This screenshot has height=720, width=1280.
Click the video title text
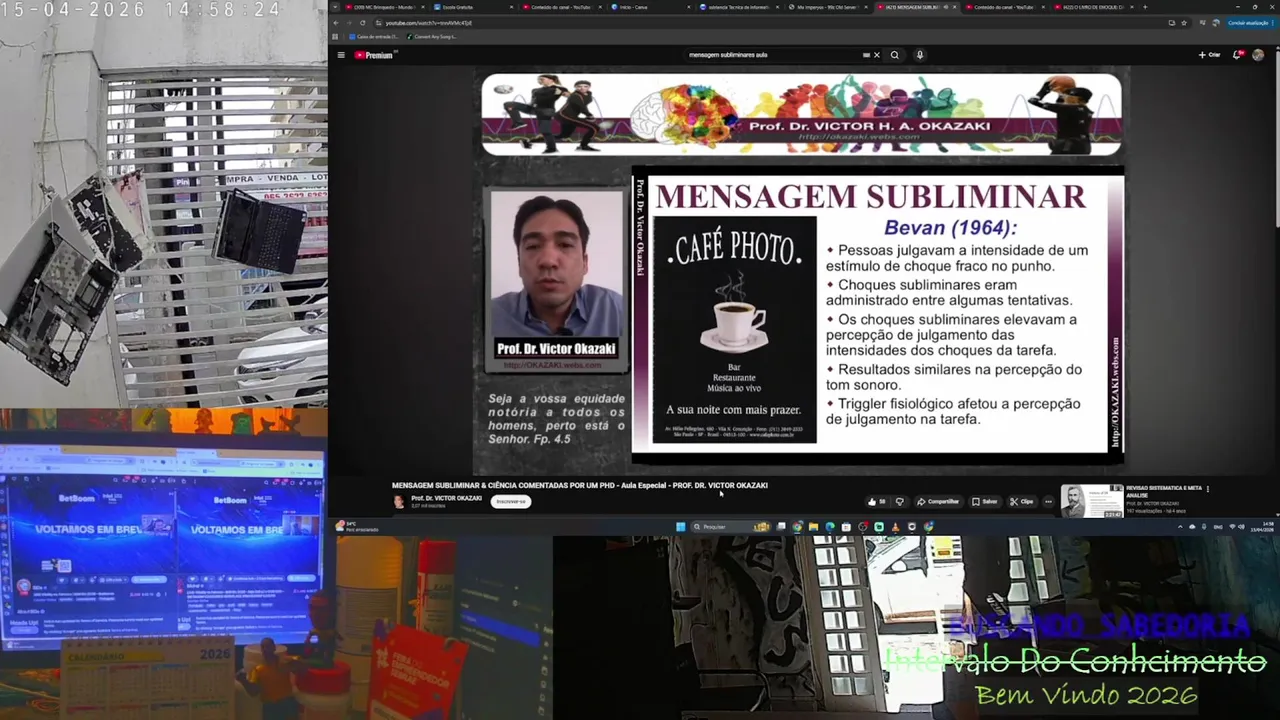580,485
